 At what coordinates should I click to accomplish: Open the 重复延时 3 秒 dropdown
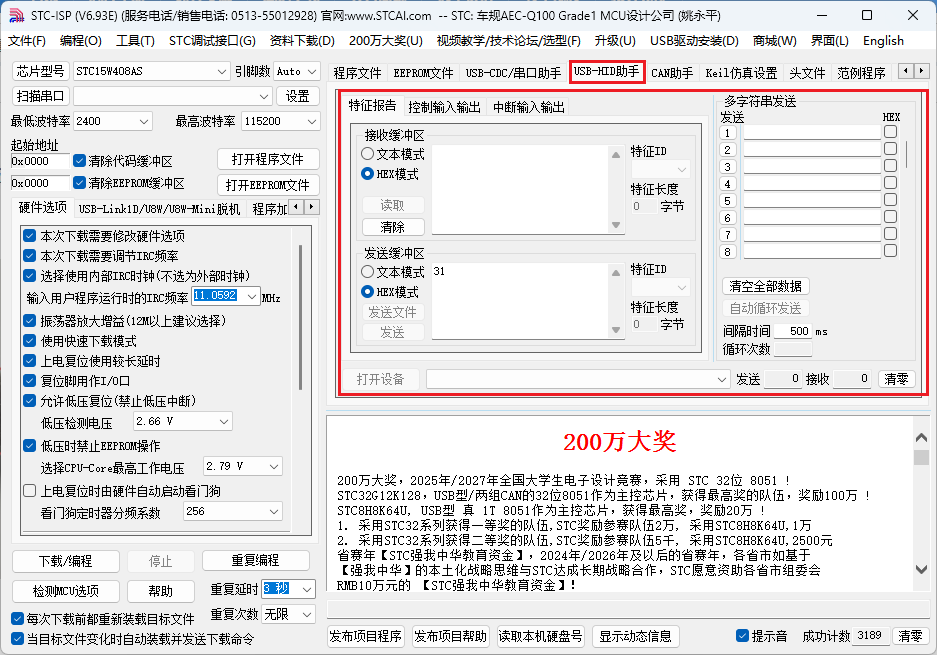tap(289, 589)
